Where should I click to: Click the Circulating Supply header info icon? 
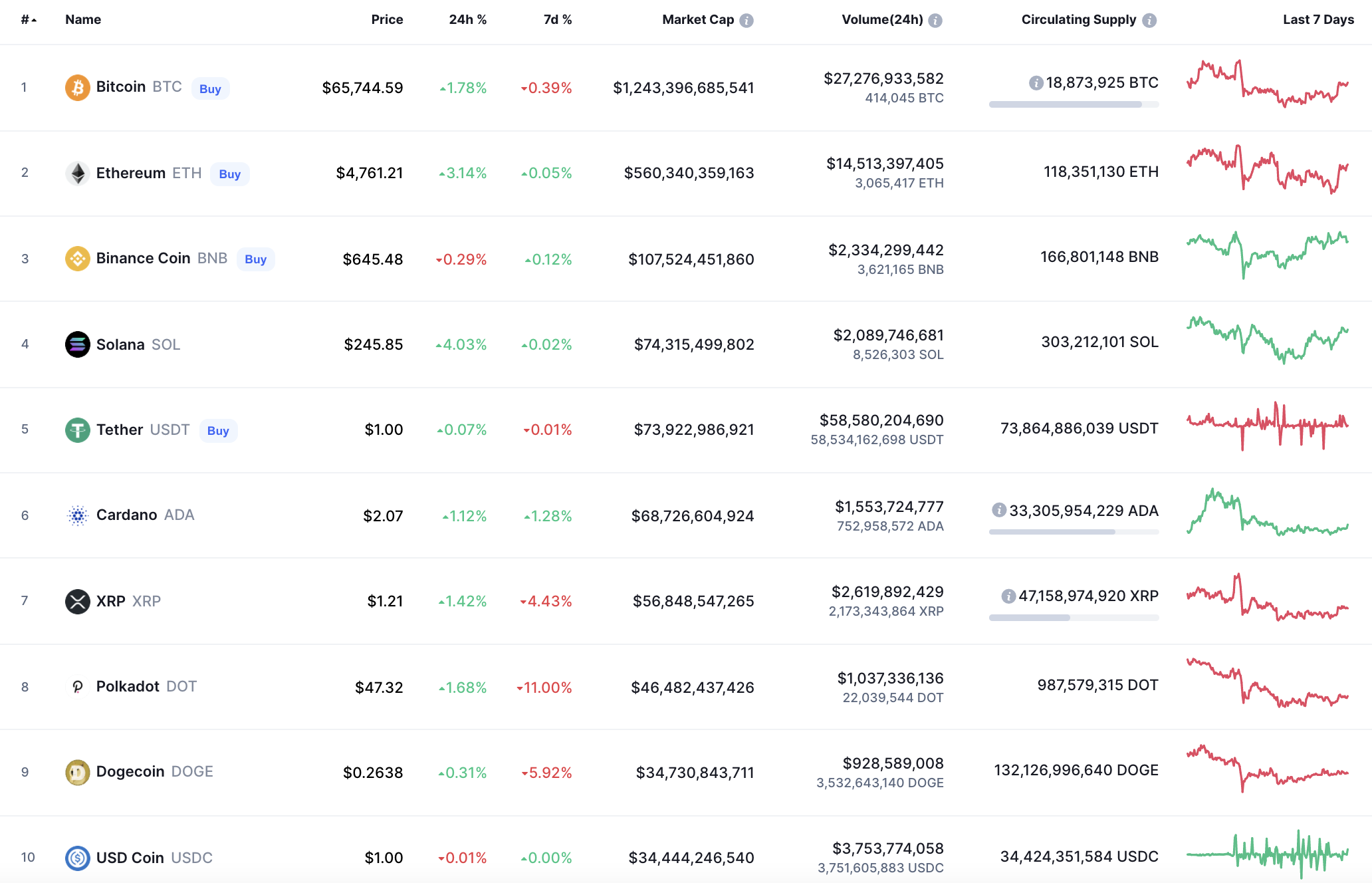pyautogui.click(x=1149, y=21)
